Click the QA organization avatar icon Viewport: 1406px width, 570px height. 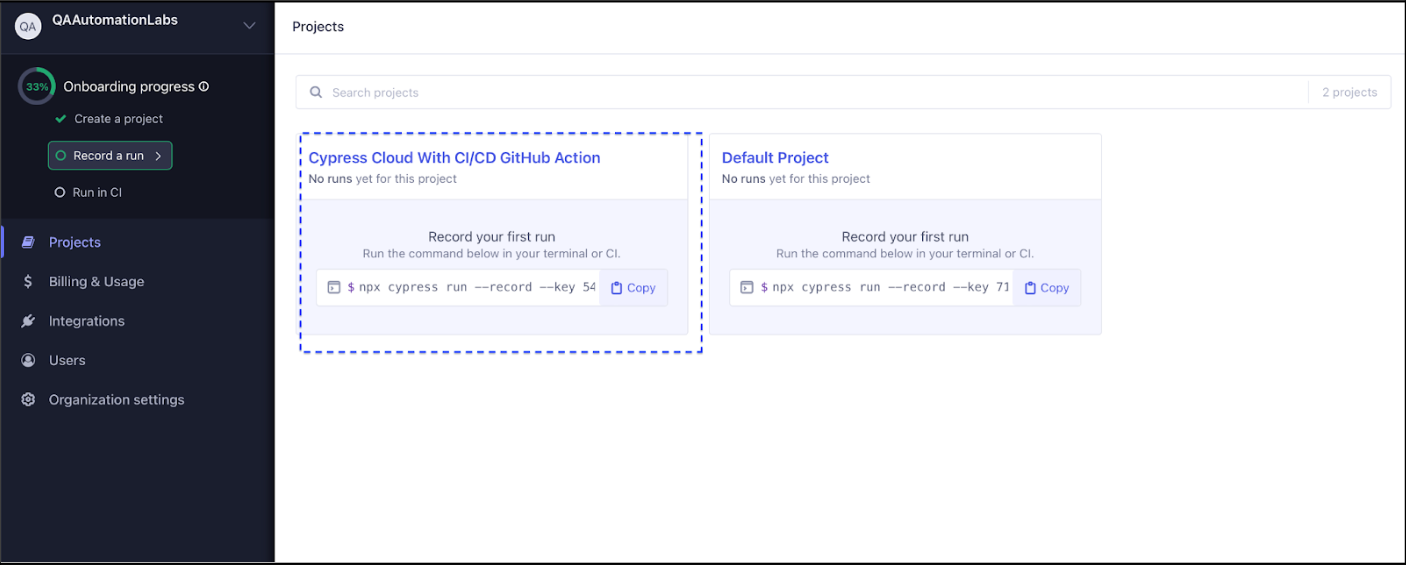coord(28,27)
